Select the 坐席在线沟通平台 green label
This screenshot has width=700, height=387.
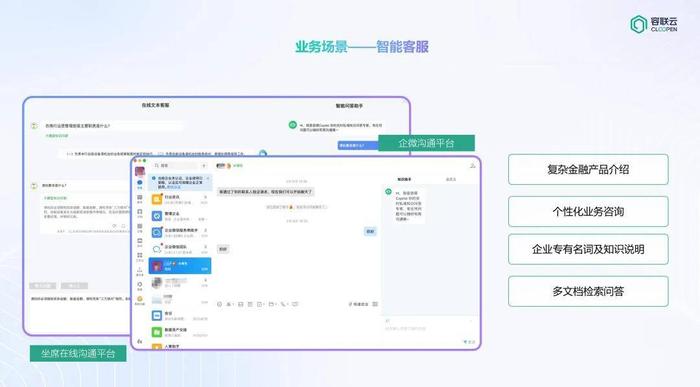pos(78,354)
